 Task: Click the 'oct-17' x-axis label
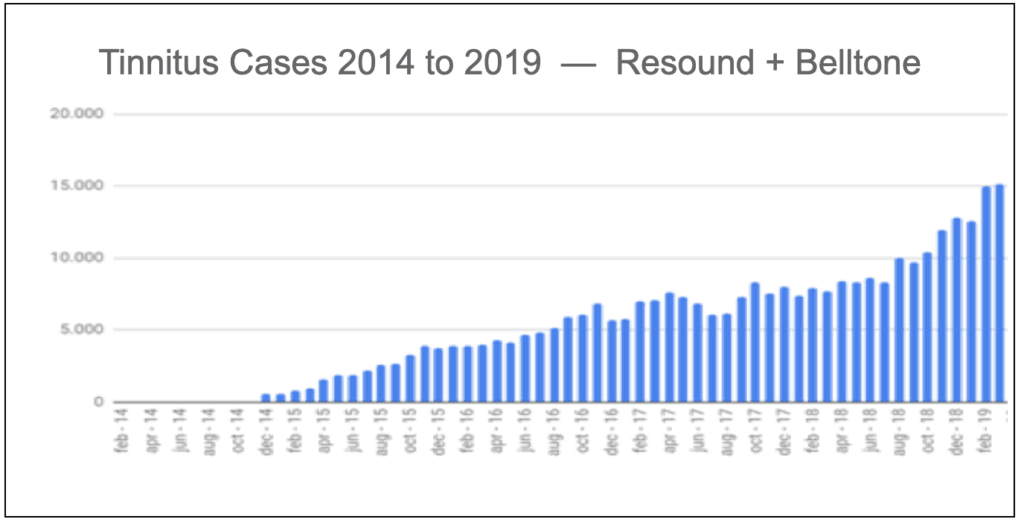point(757,431)
